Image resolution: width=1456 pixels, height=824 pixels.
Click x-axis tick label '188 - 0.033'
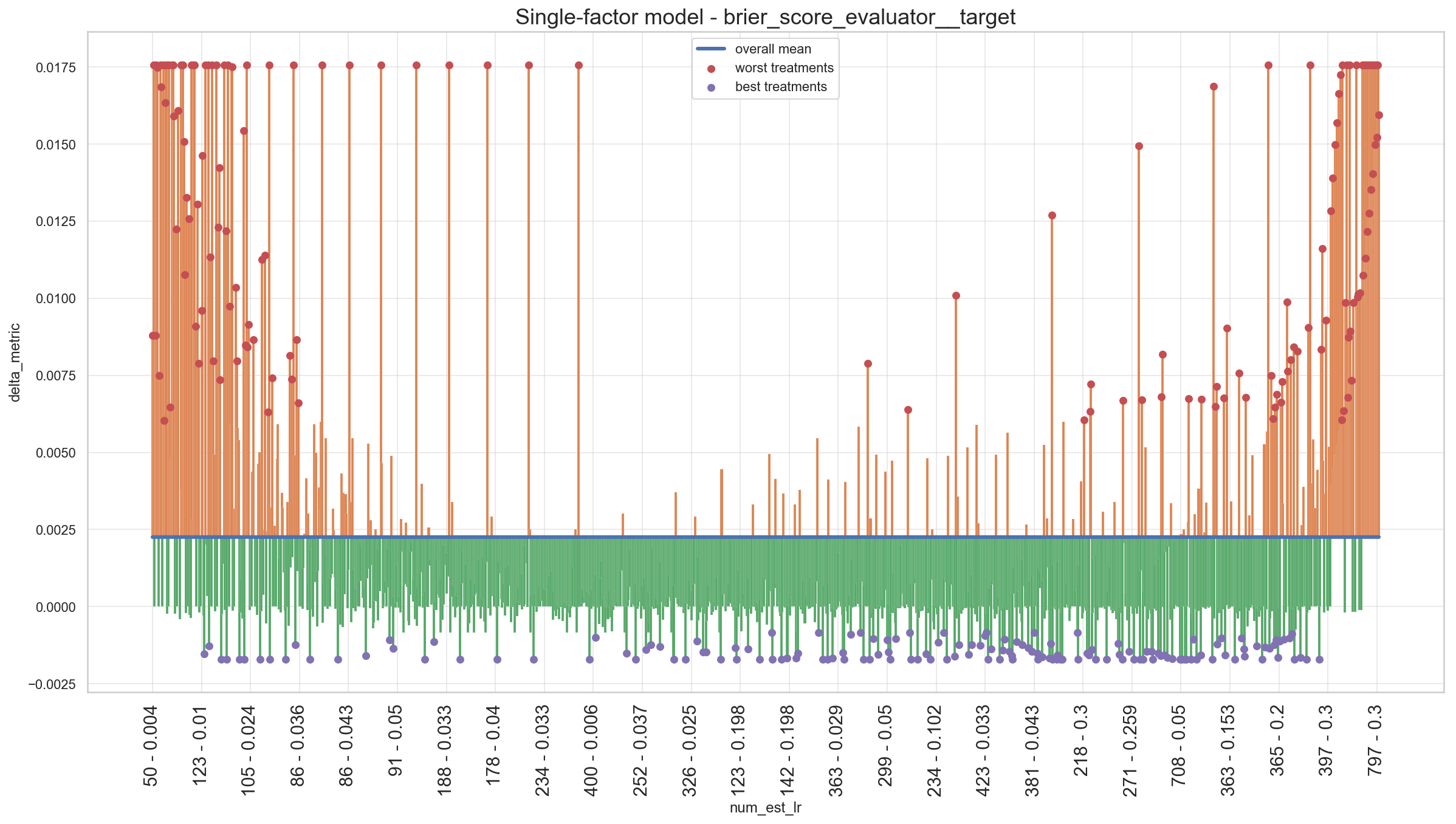point(445,750)
